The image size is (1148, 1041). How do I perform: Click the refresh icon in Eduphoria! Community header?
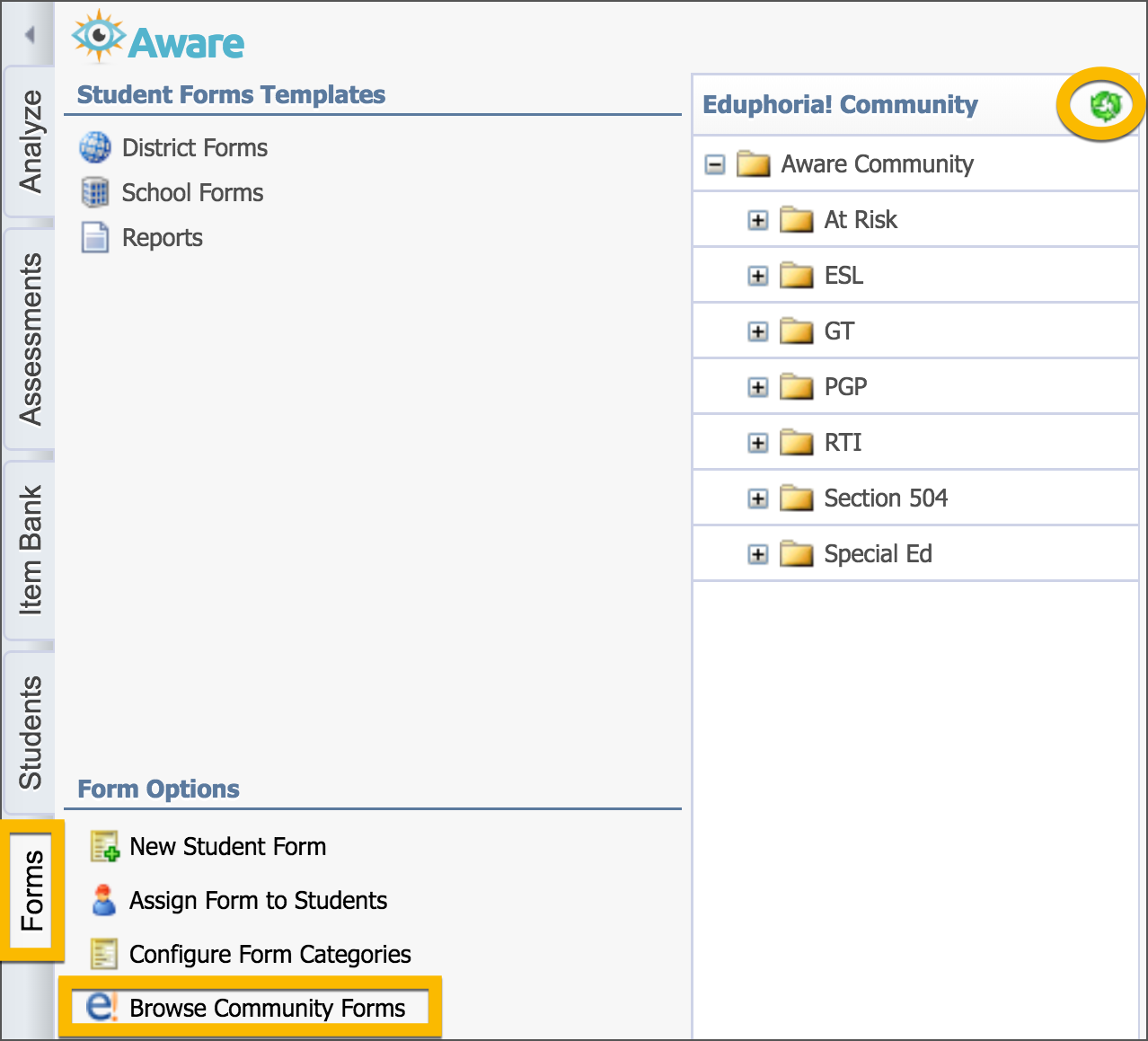point(1106,105)
